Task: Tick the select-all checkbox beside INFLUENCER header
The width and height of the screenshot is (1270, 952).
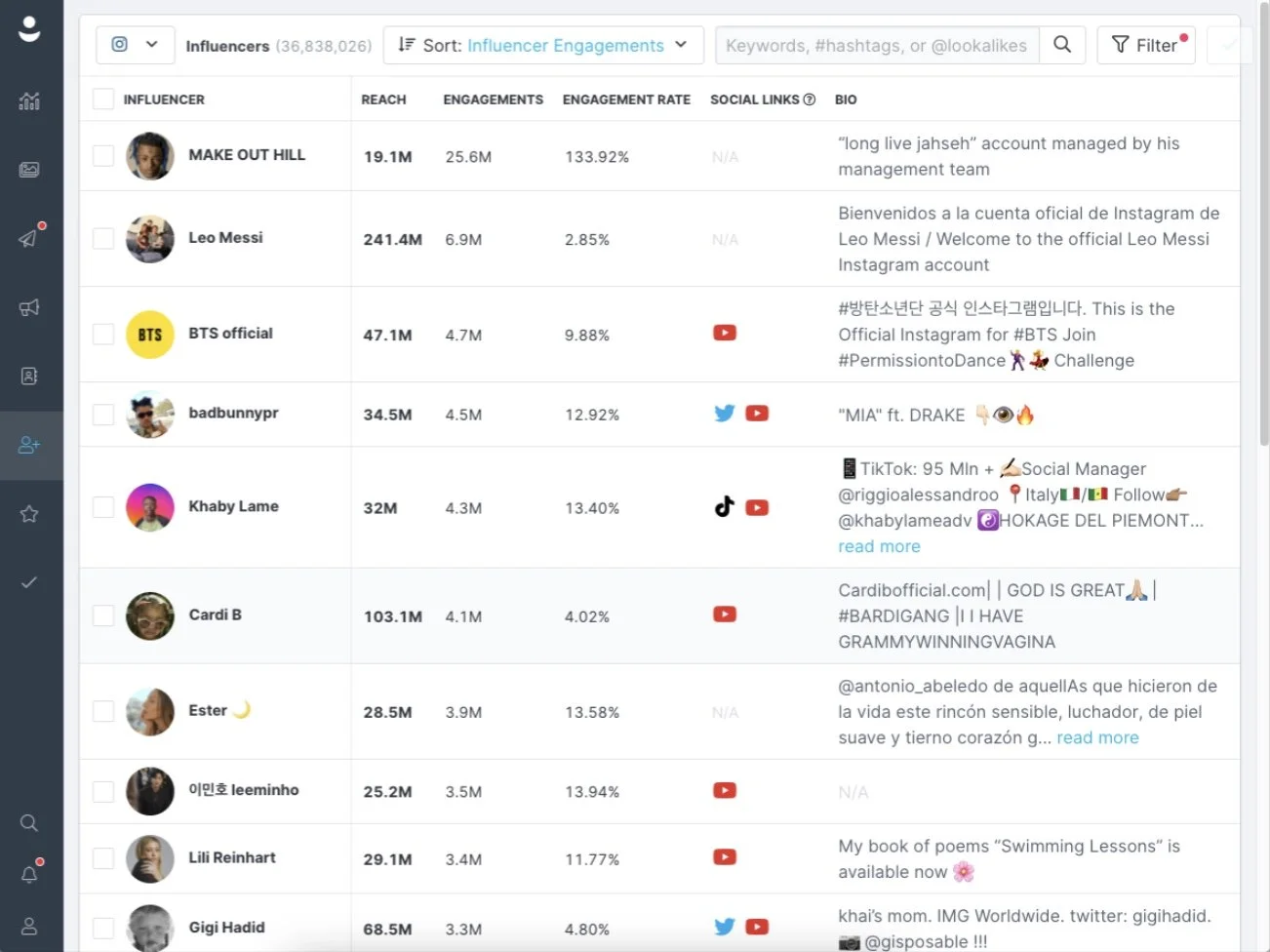Action: click(x=103, y=99)
